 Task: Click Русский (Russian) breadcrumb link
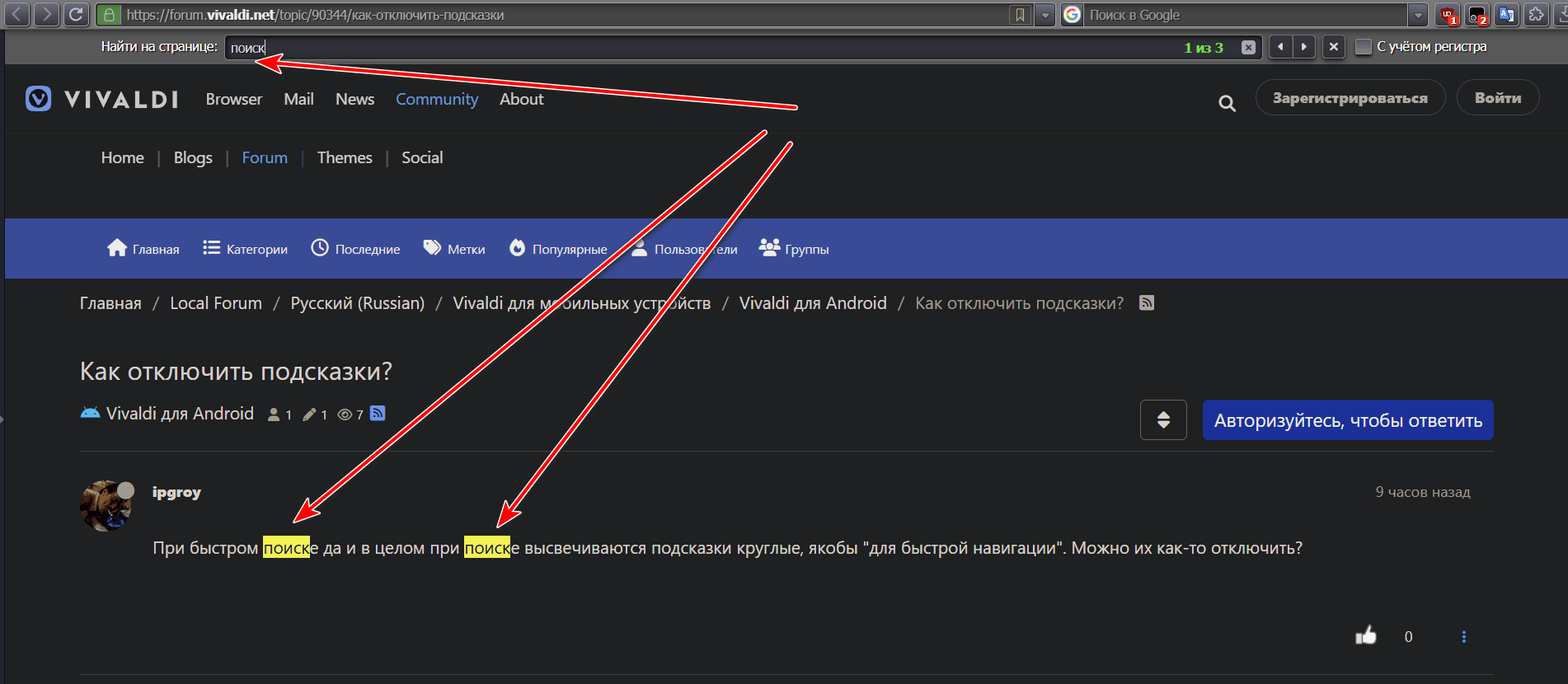[x=358, y=303]
